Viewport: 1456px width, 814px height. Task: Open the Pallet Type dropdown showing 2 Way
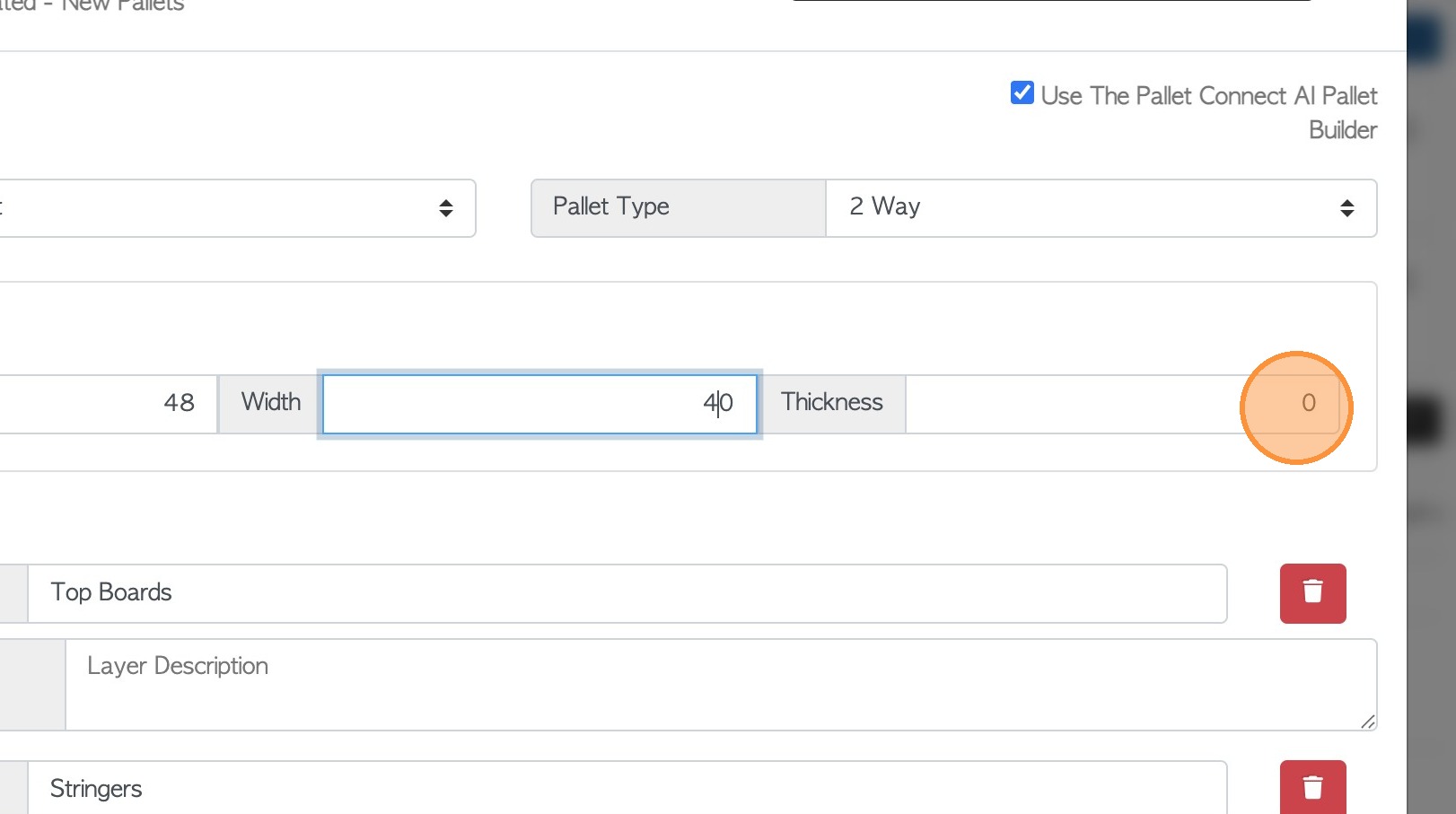pos(1101,208)
